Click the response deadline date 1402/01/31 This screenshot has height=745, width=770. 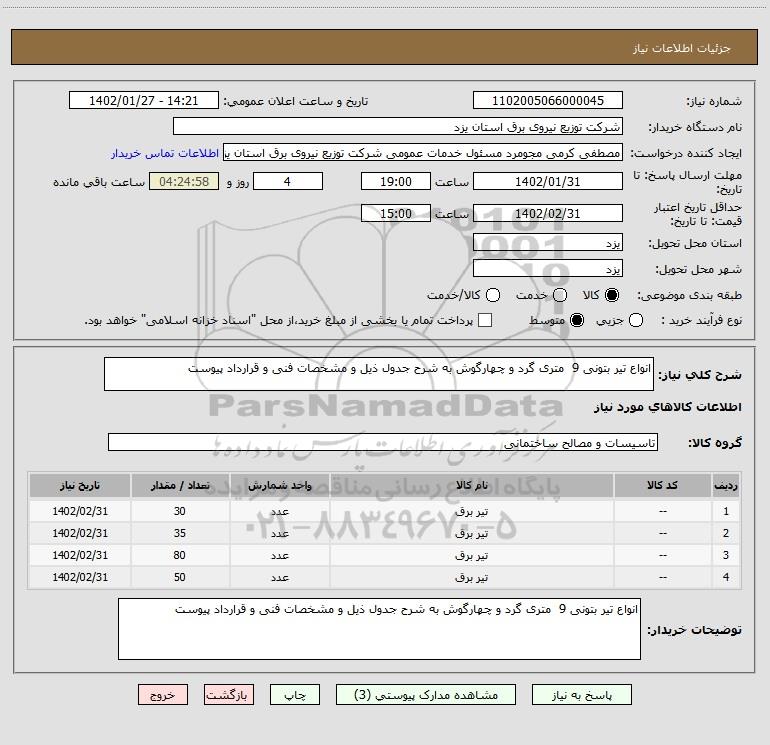click(548, 181)
